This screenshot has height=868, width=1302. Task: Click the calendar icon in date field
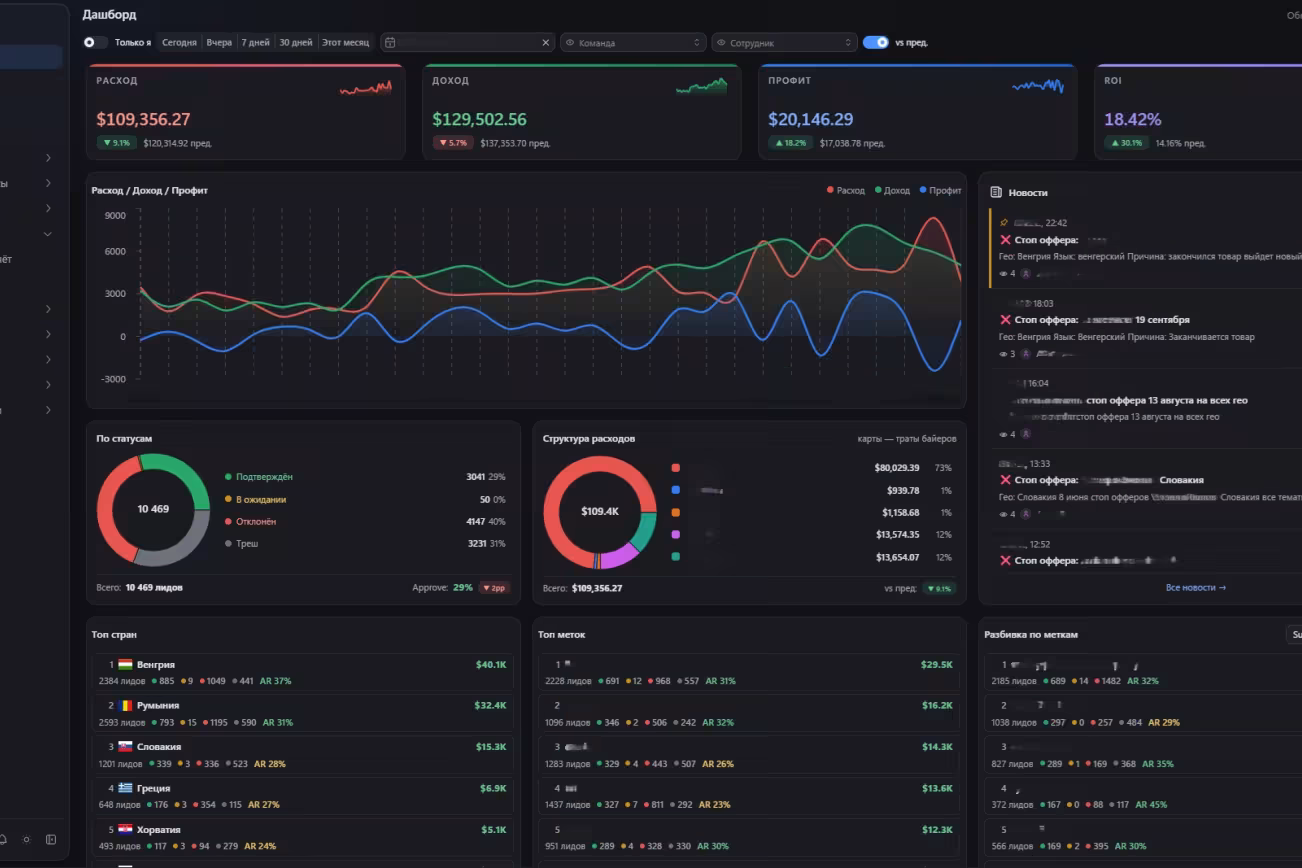(x=391, y=43)
